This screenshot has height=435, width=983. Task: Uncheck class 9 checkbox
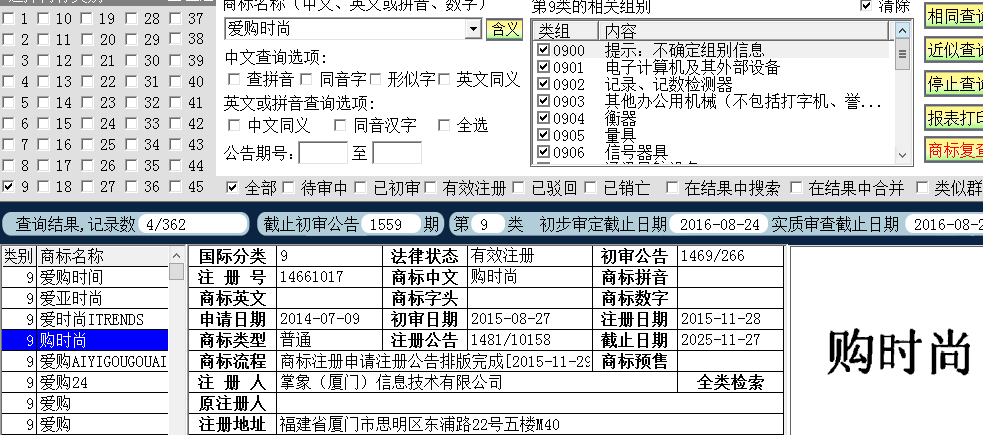click(8, 186)
